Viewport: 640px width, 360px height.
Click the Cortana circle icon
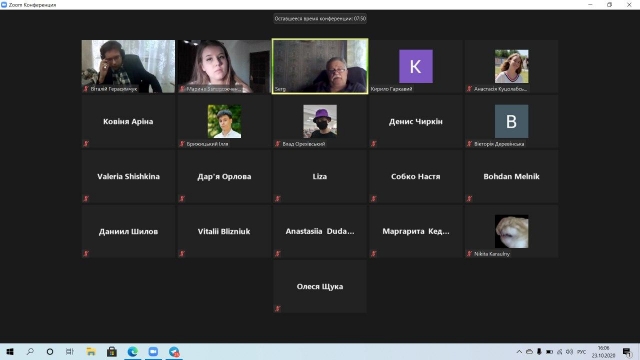(50, 351)
